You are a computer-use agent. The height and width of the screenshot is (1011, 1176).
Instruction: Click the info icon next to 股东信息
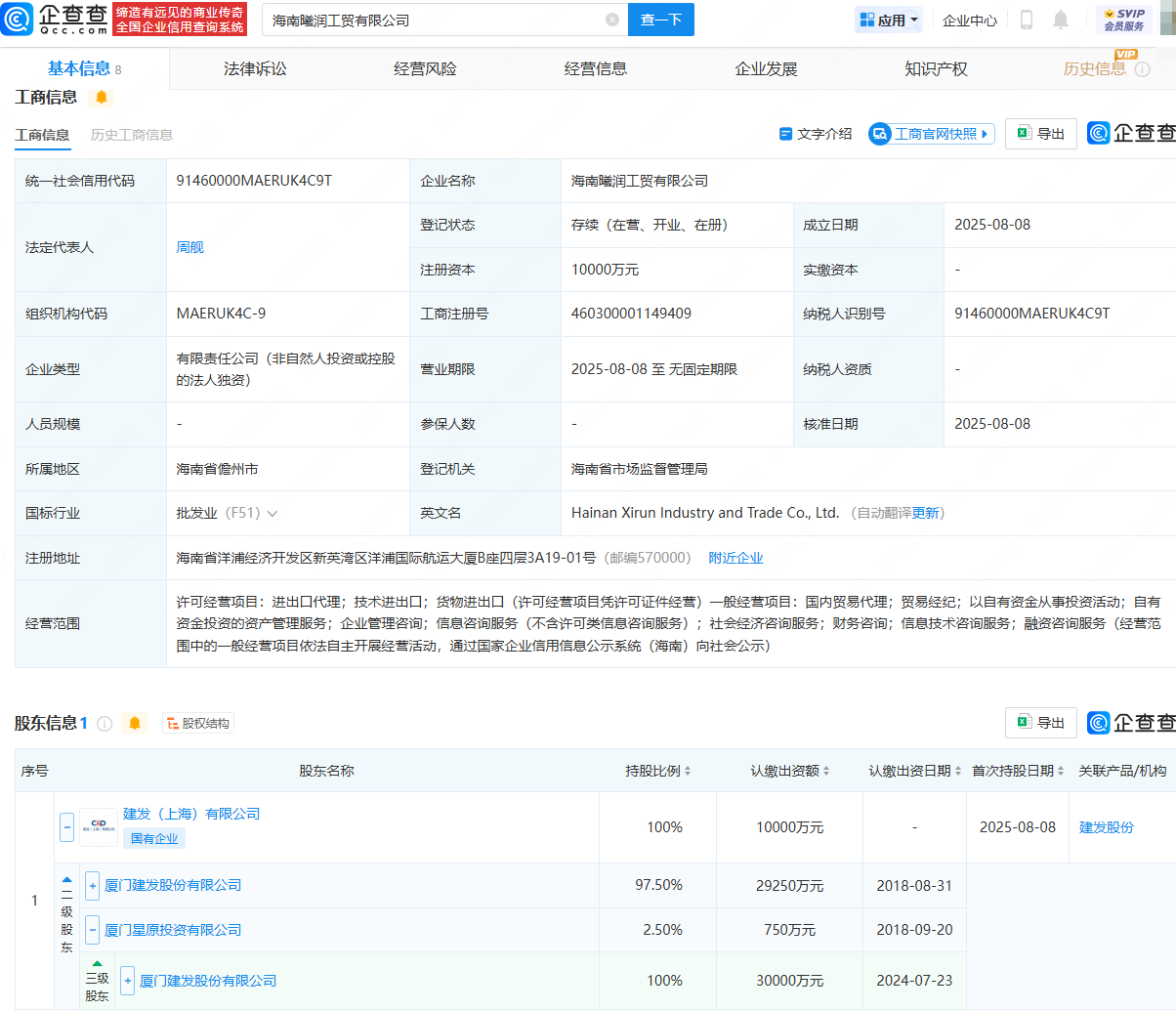click(105, 724)
